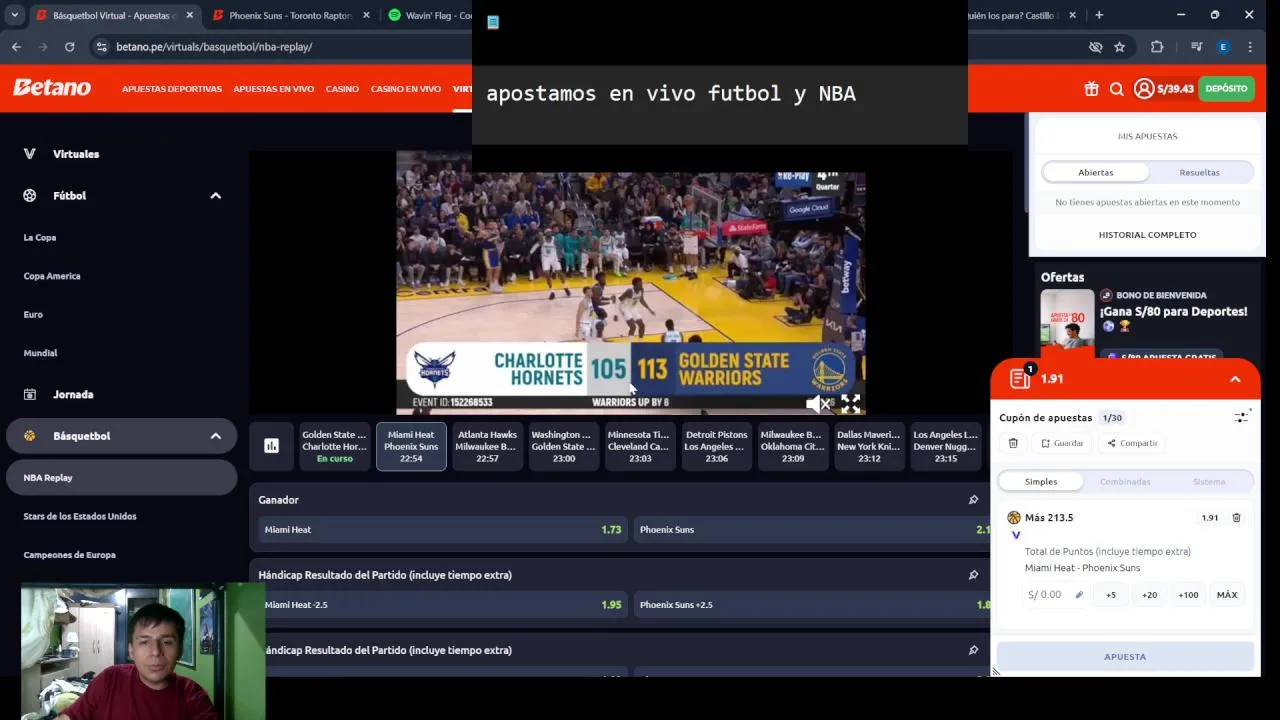Bookmark this page with the star icon
This screenshot has height=720, width=1280.
1120,47
